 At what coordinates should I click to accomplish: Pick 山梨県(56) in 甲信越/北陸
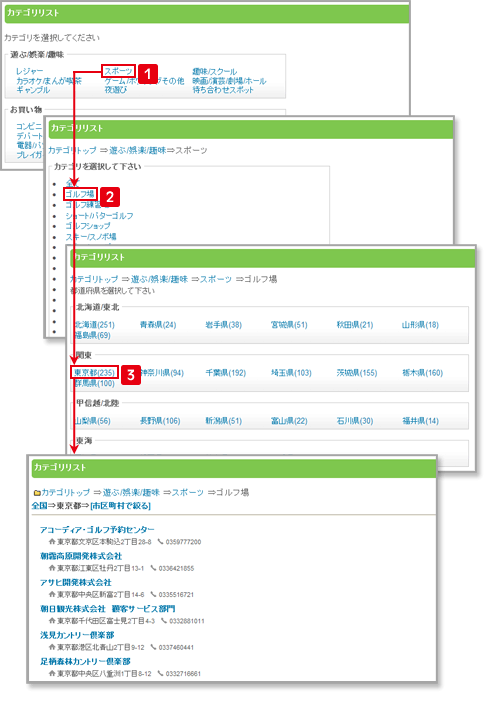click(92, 421)
